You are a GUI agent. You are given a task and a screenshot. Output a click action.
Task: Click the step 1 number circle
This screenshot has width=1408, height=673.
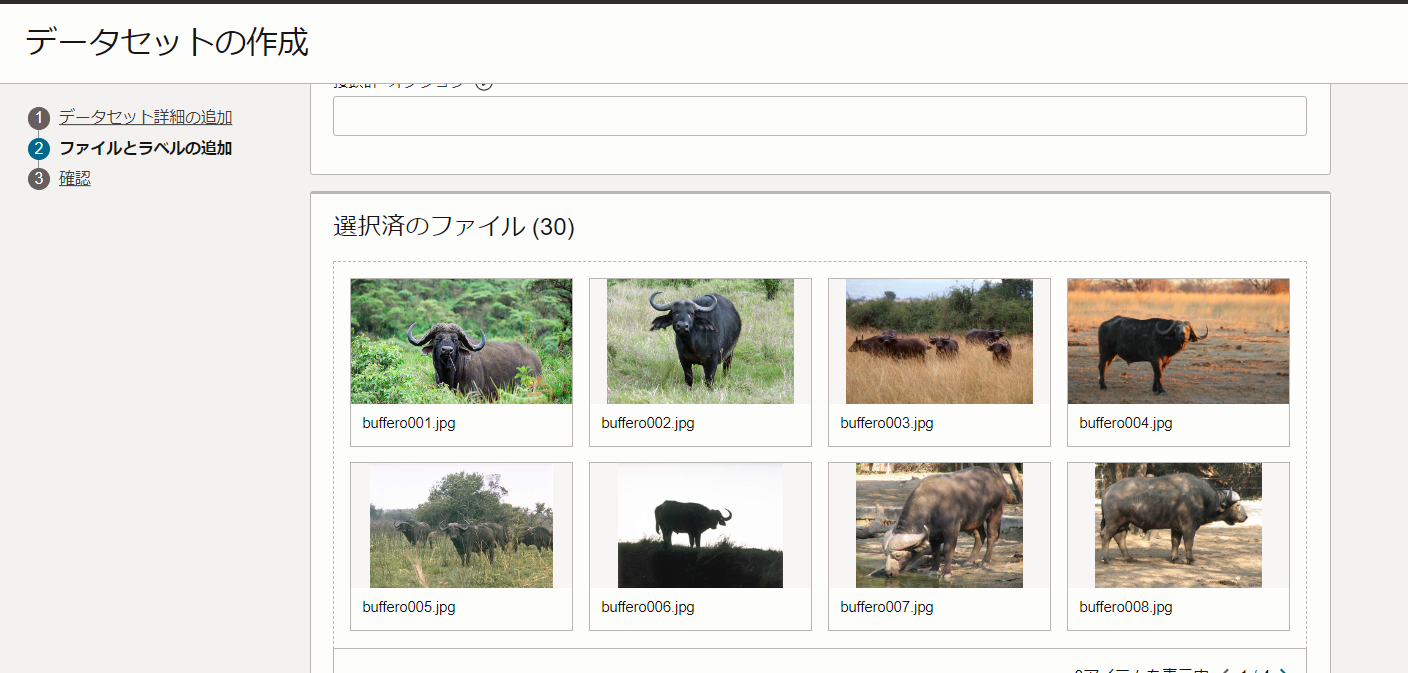click(x=39, y=118)
